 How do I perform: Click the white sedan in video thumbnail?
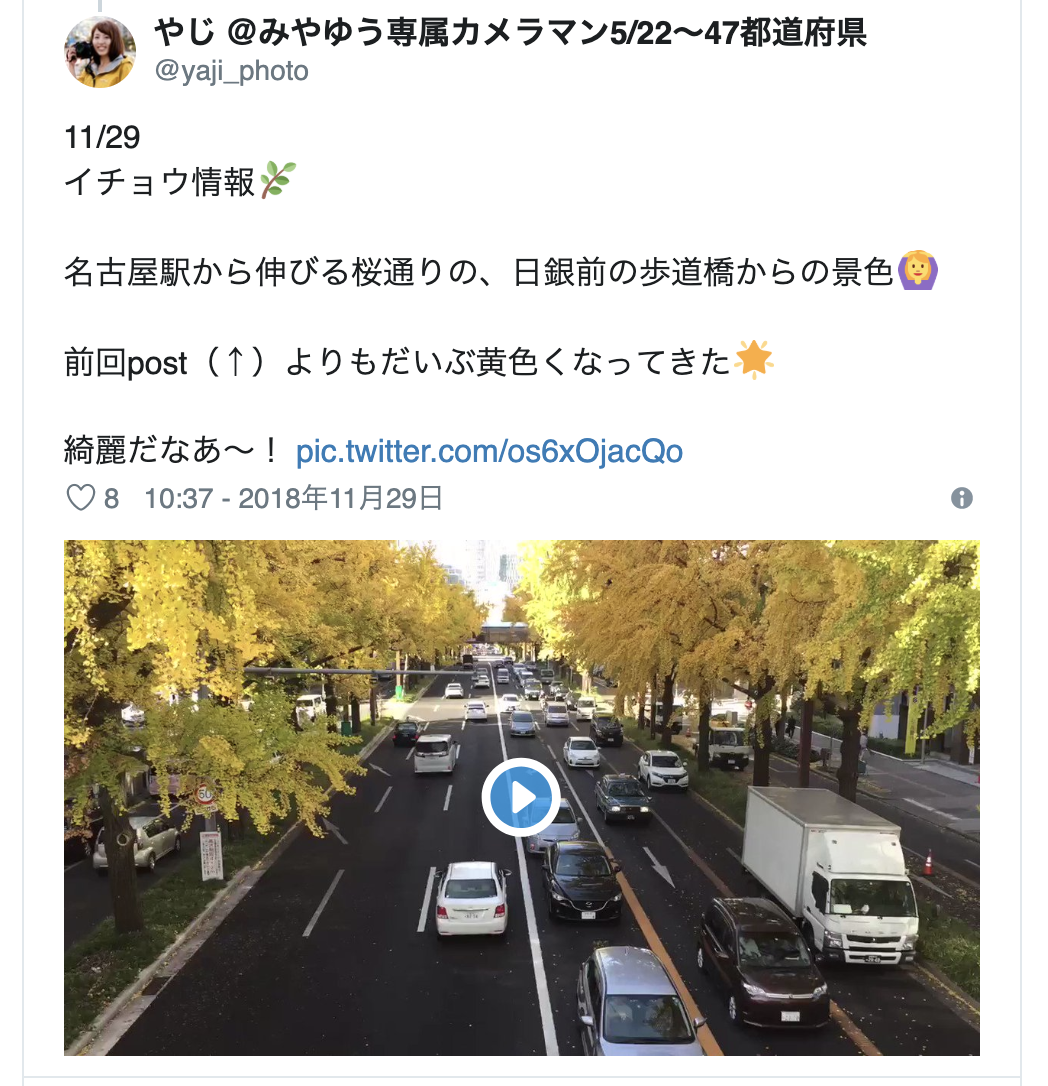471,898
